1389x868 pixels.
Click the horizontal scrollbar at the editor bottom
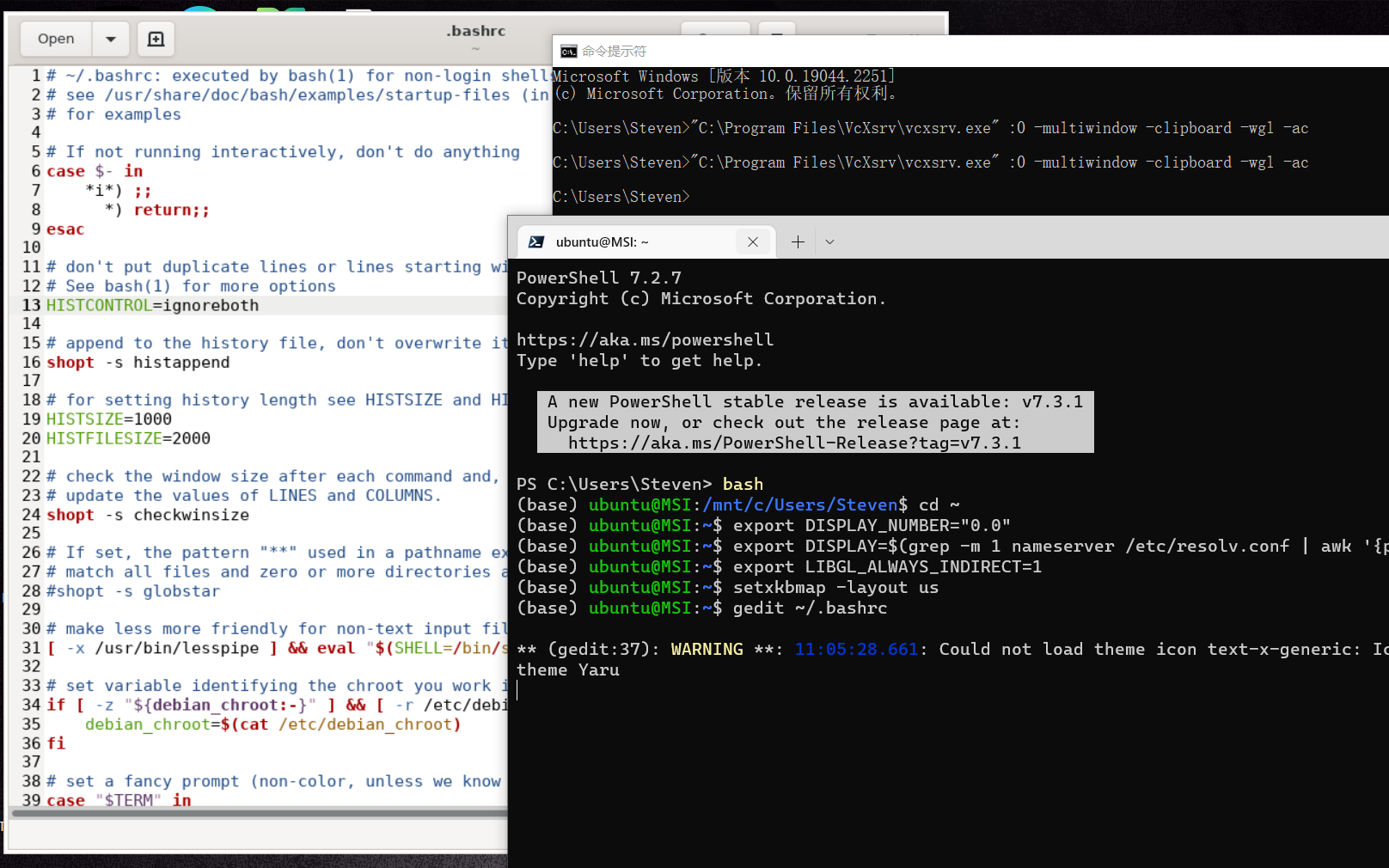pos(258,812)
